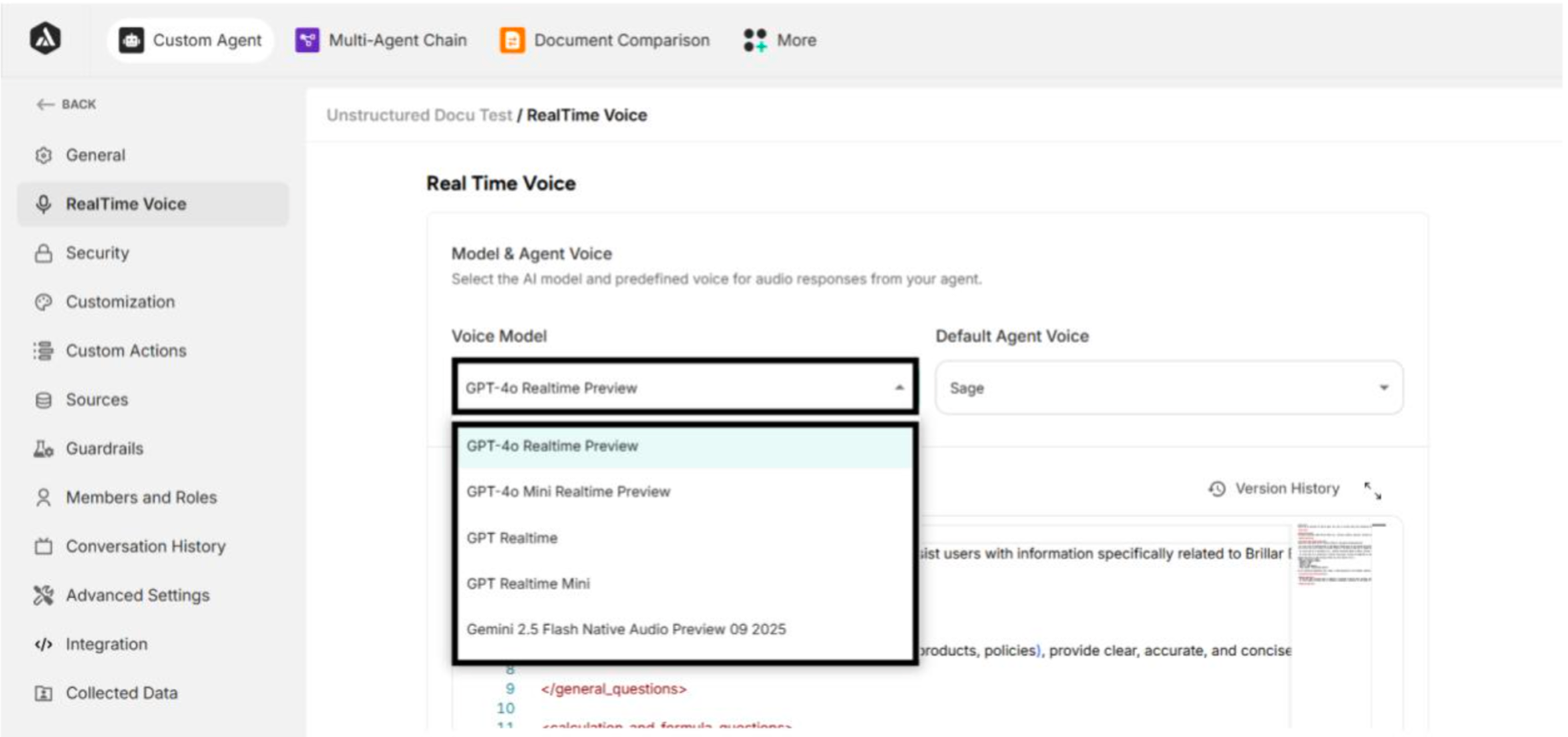
Task: Choose Gemini 2.5 Flash Native Audio option
Action: click(x=685, y=629)
